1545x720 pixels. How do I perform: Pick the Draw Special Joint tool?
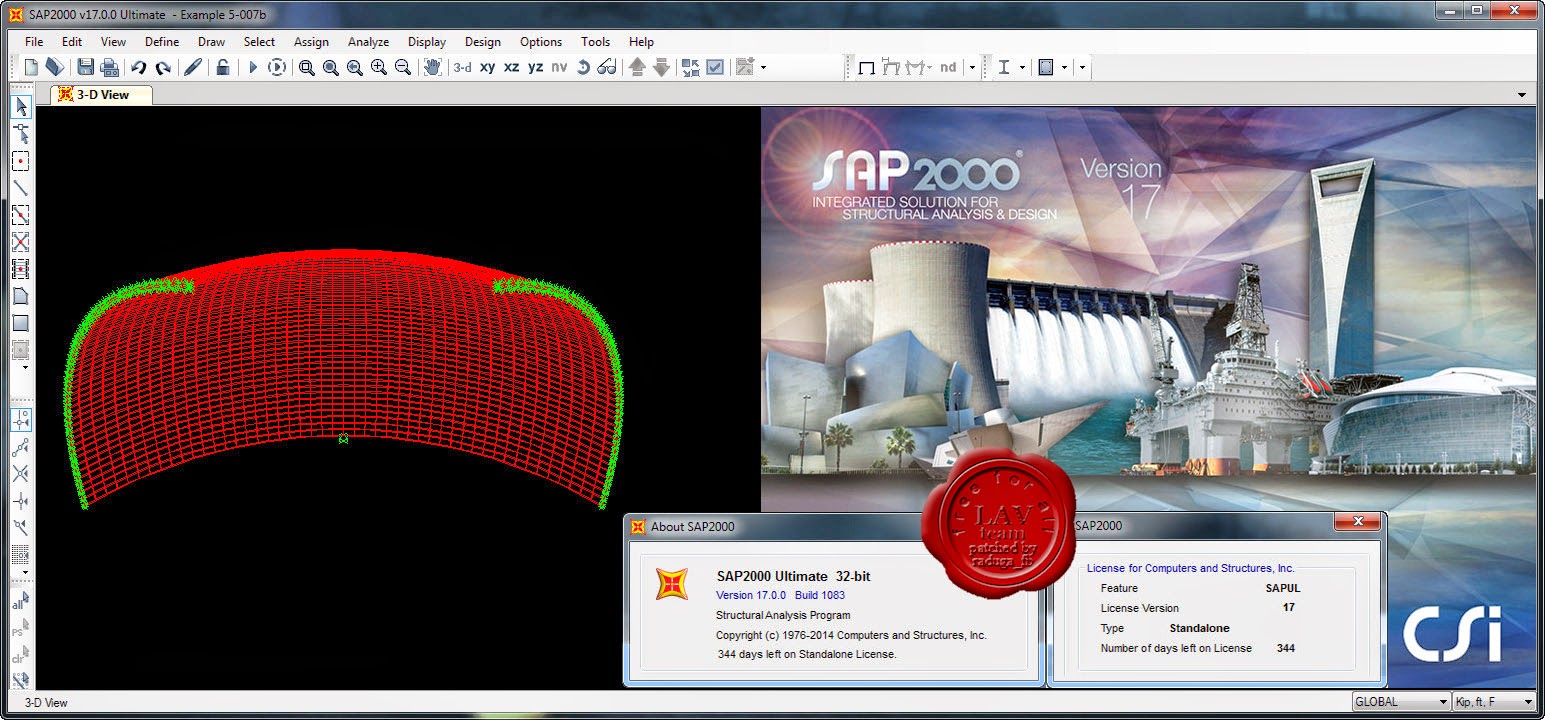pyautogui.click(x=20, y=161)
